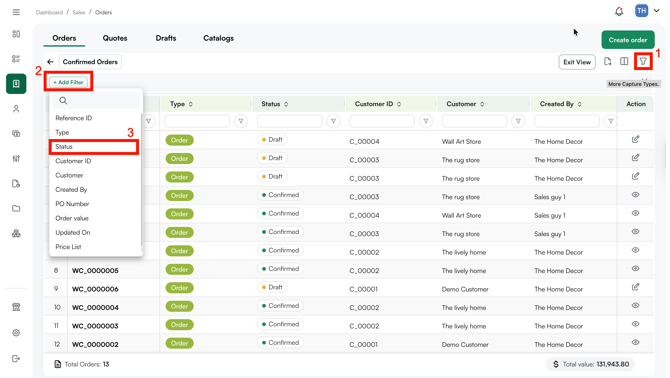Click the TH user avatar
Viewport: 670px width, 378px height.
point(641,11)
